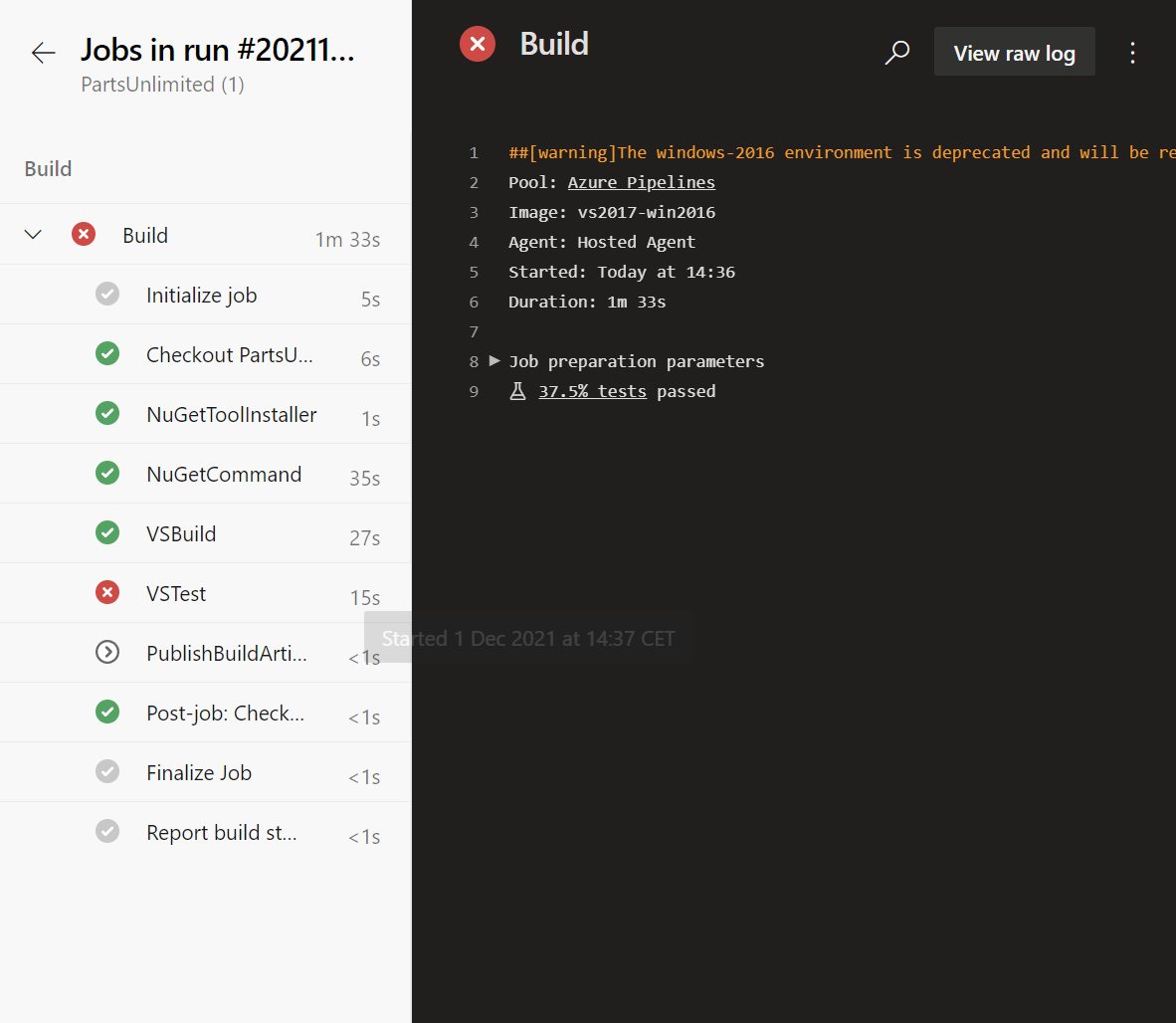Viewport: 1176px width, 1023px height.
Task: Select the PublishBuildArti... step
Action: [206, 653]
